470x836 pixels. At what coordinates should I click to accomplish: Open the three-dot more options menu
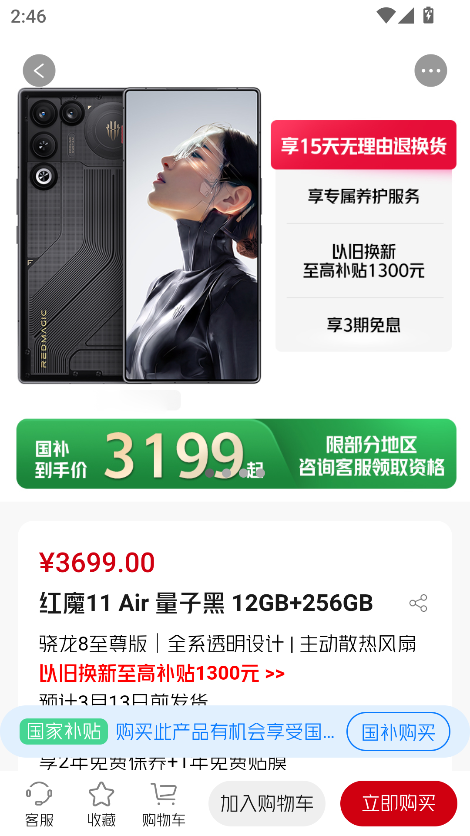(431, 70)
